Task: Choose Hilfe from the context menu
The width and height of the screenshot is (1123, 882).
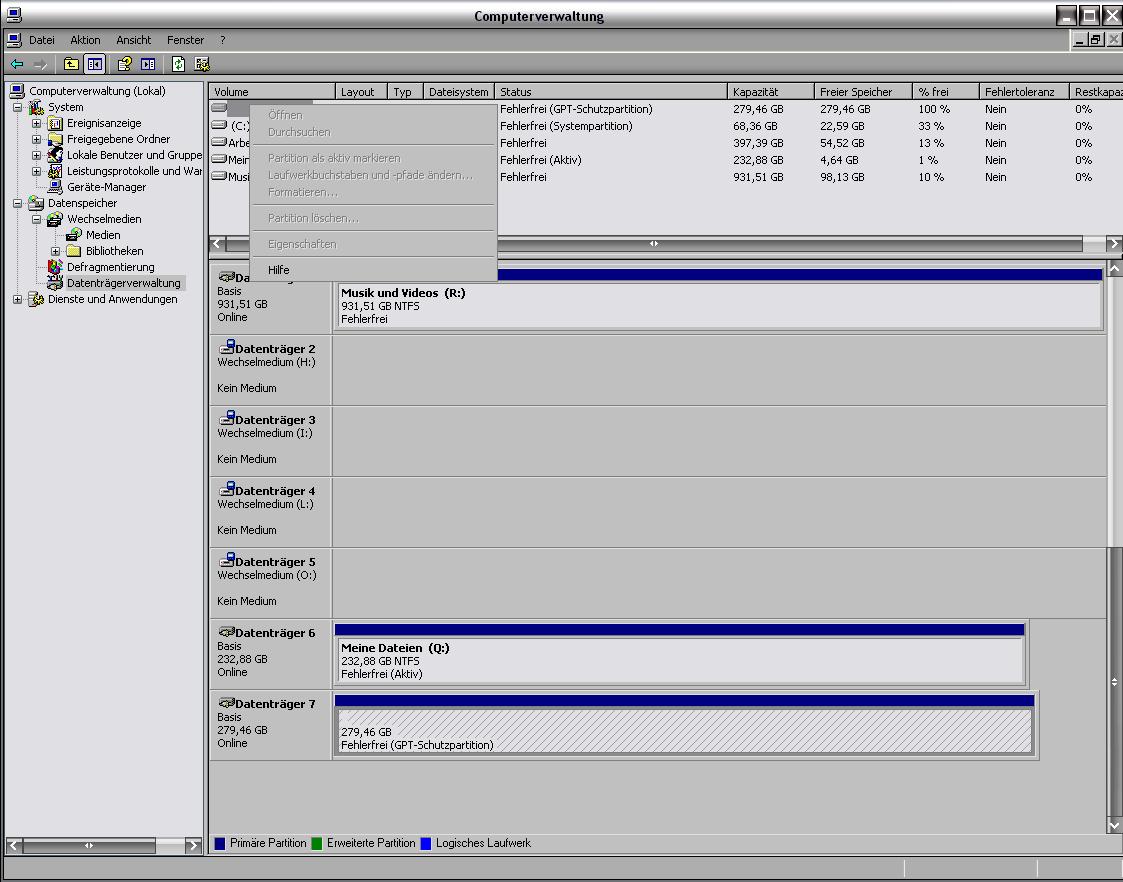Action: [279, 270]
